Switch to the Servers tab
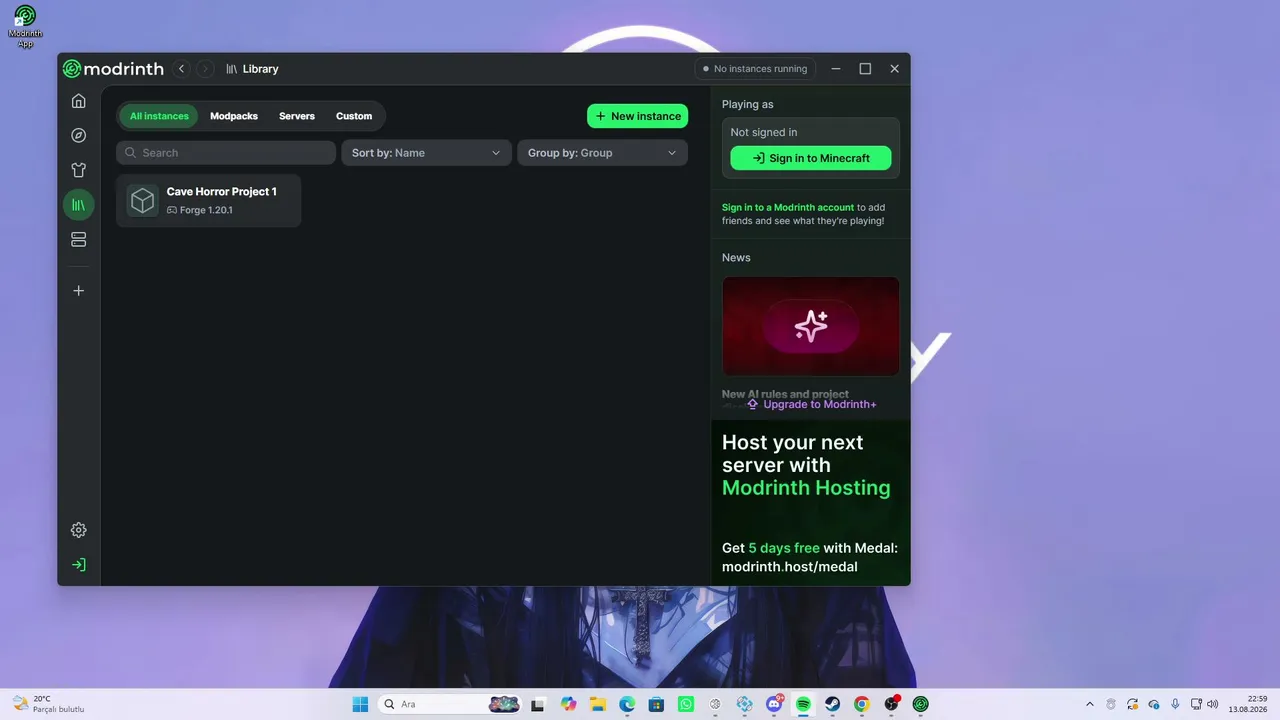The height and width of the screenshot is (720, 1280). (297, 116)
